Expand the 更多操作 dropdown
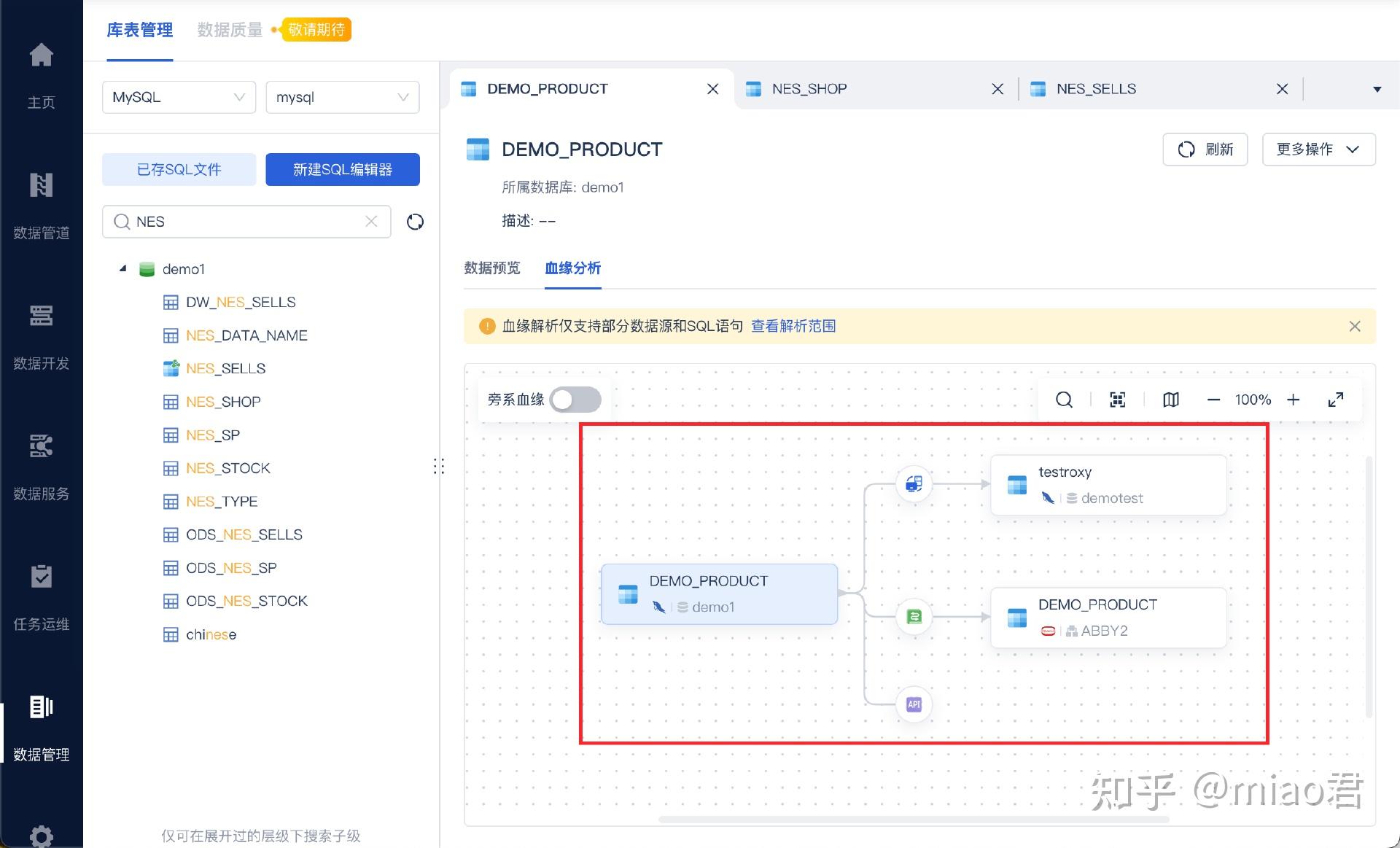This screenshot has width=1400, height=848. [x=1318, y=149]
